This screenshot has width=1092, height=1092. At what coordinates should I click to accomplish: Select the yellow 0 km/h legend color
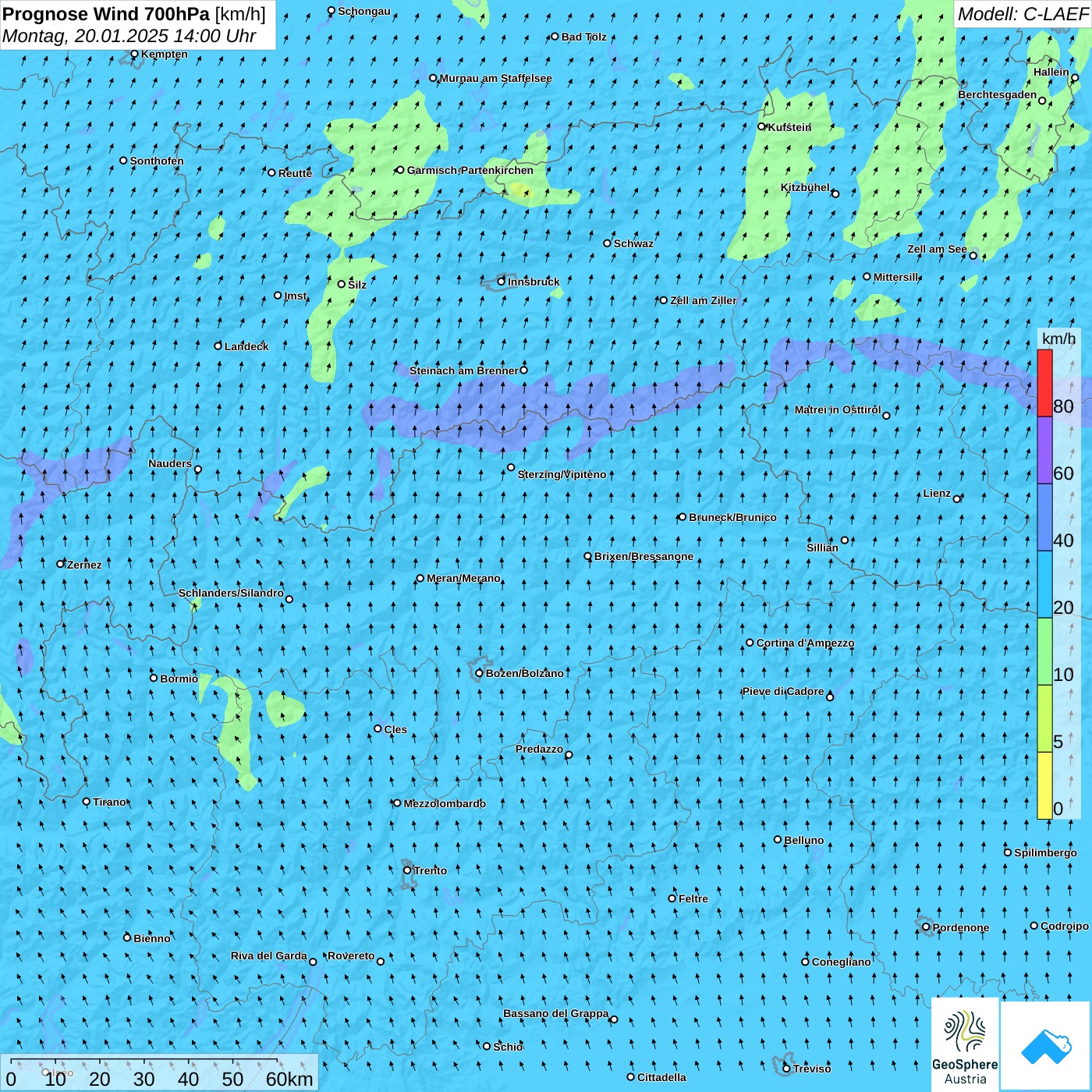(1044, 785)
